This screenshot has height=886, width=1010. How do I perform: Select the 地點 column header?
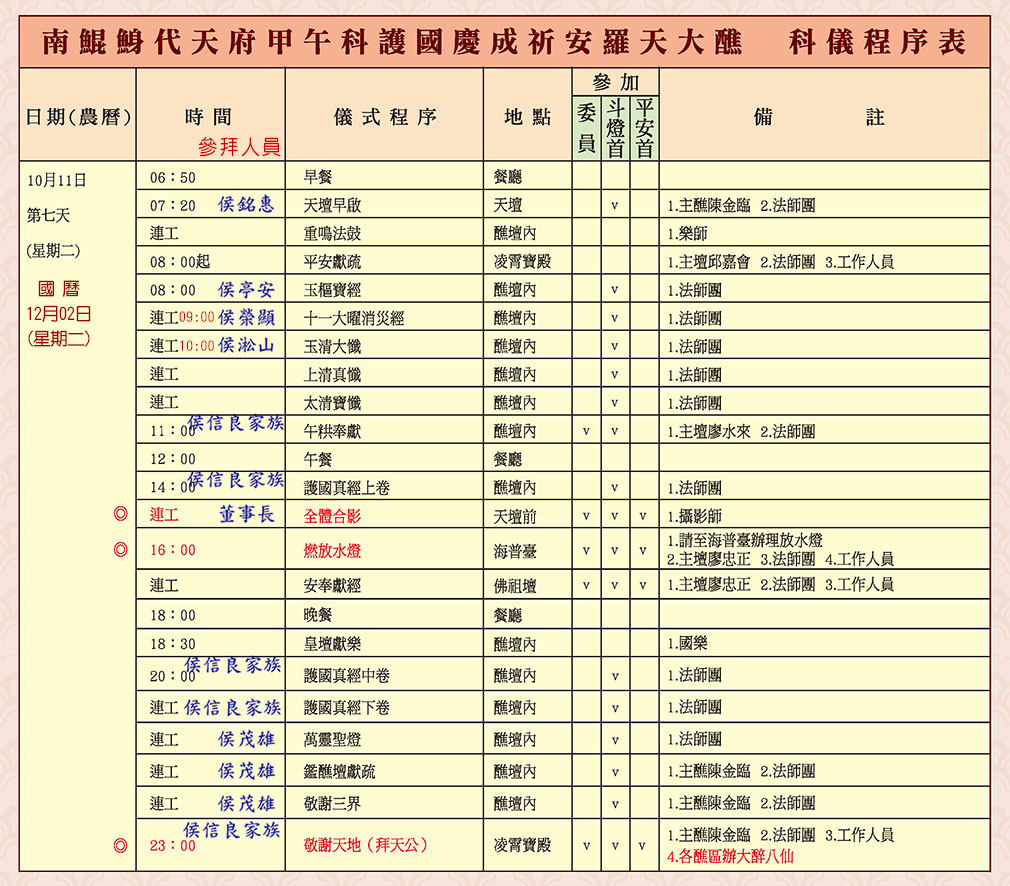[528, 117]
